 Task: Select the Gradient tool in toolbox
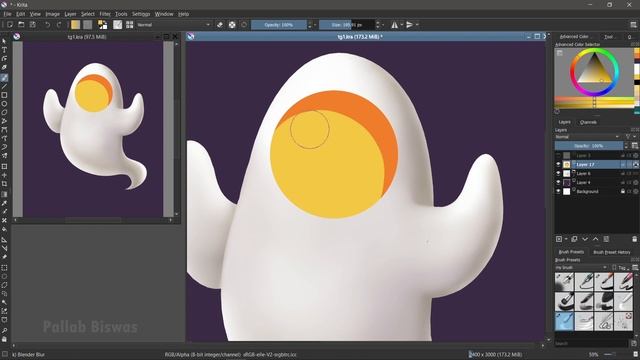pyautogui.click(x=4, y=194)
